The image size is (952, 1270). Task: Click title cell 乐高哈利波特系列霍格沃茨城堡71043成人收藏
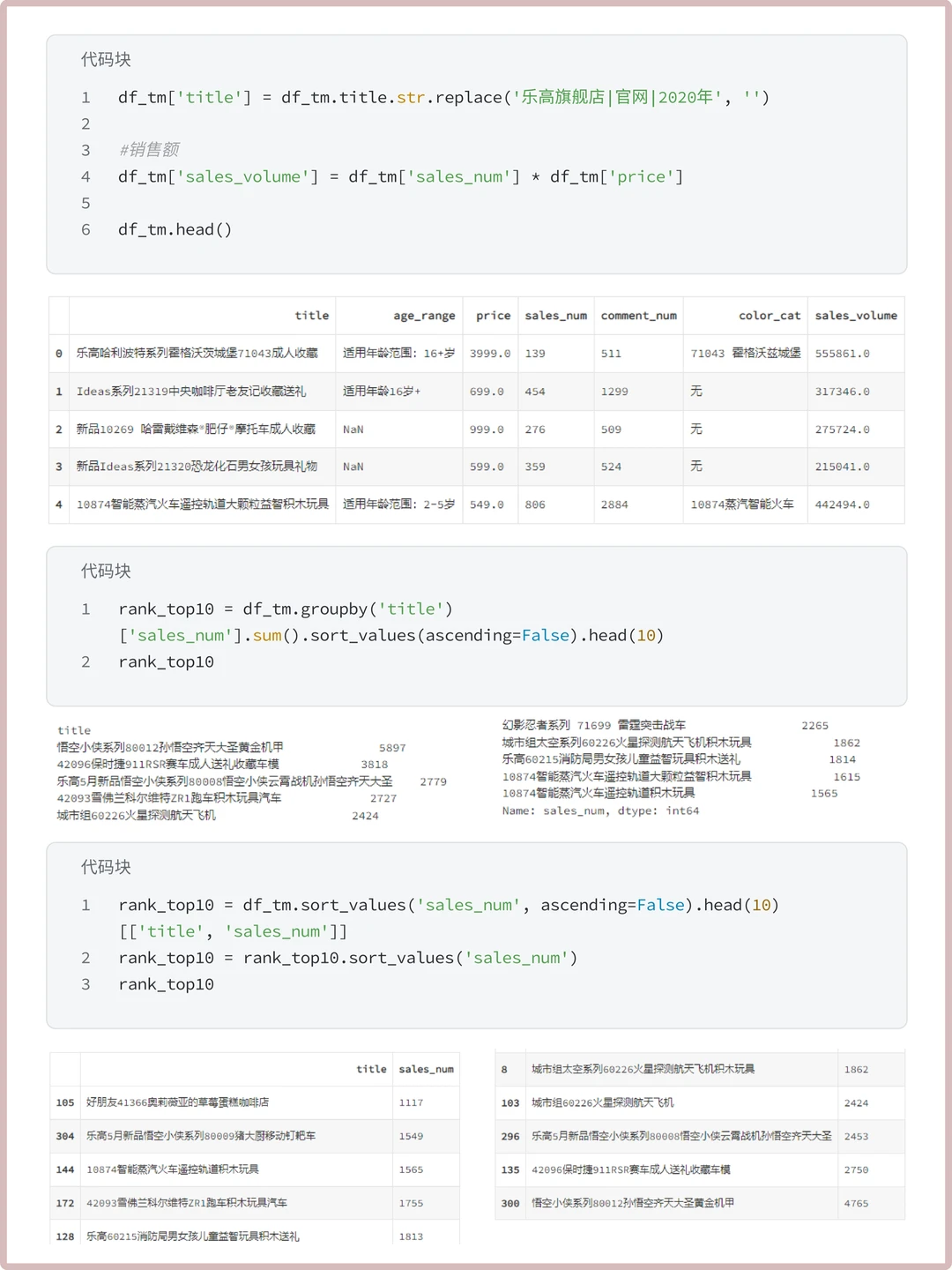coord(197,353)
